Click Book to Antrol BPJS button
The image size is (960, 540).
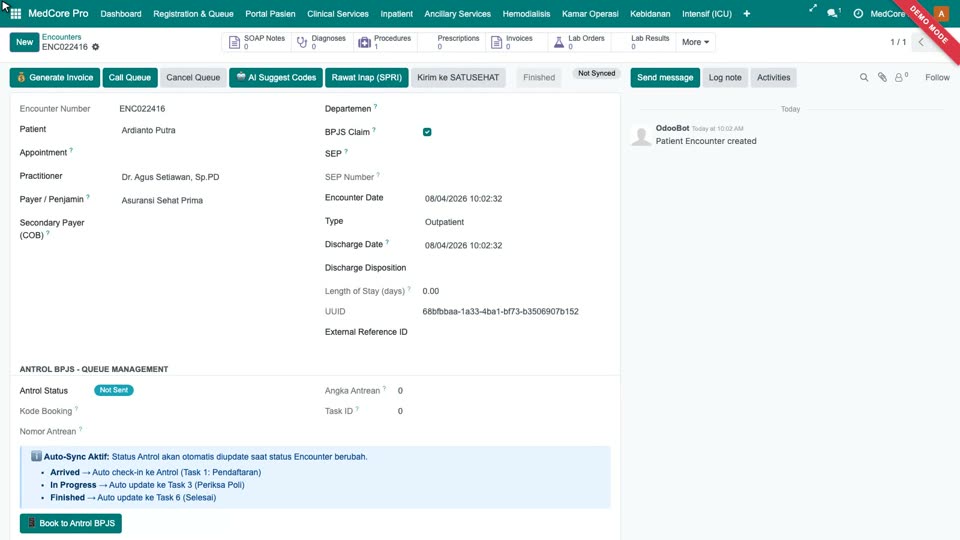pos(70,523)
